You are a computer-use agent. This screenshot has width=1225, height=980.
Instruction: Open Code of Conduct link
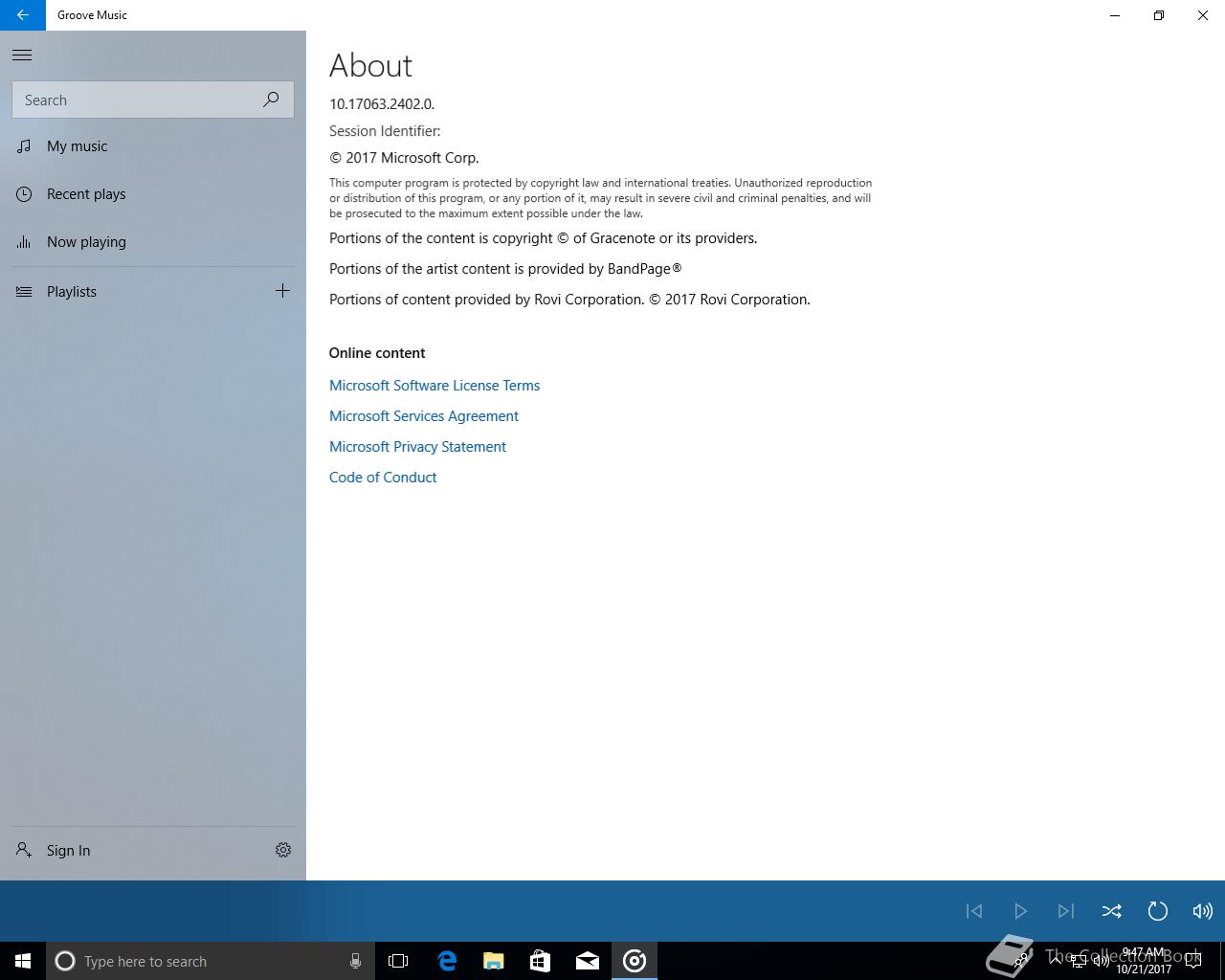(x=383, y=478)
